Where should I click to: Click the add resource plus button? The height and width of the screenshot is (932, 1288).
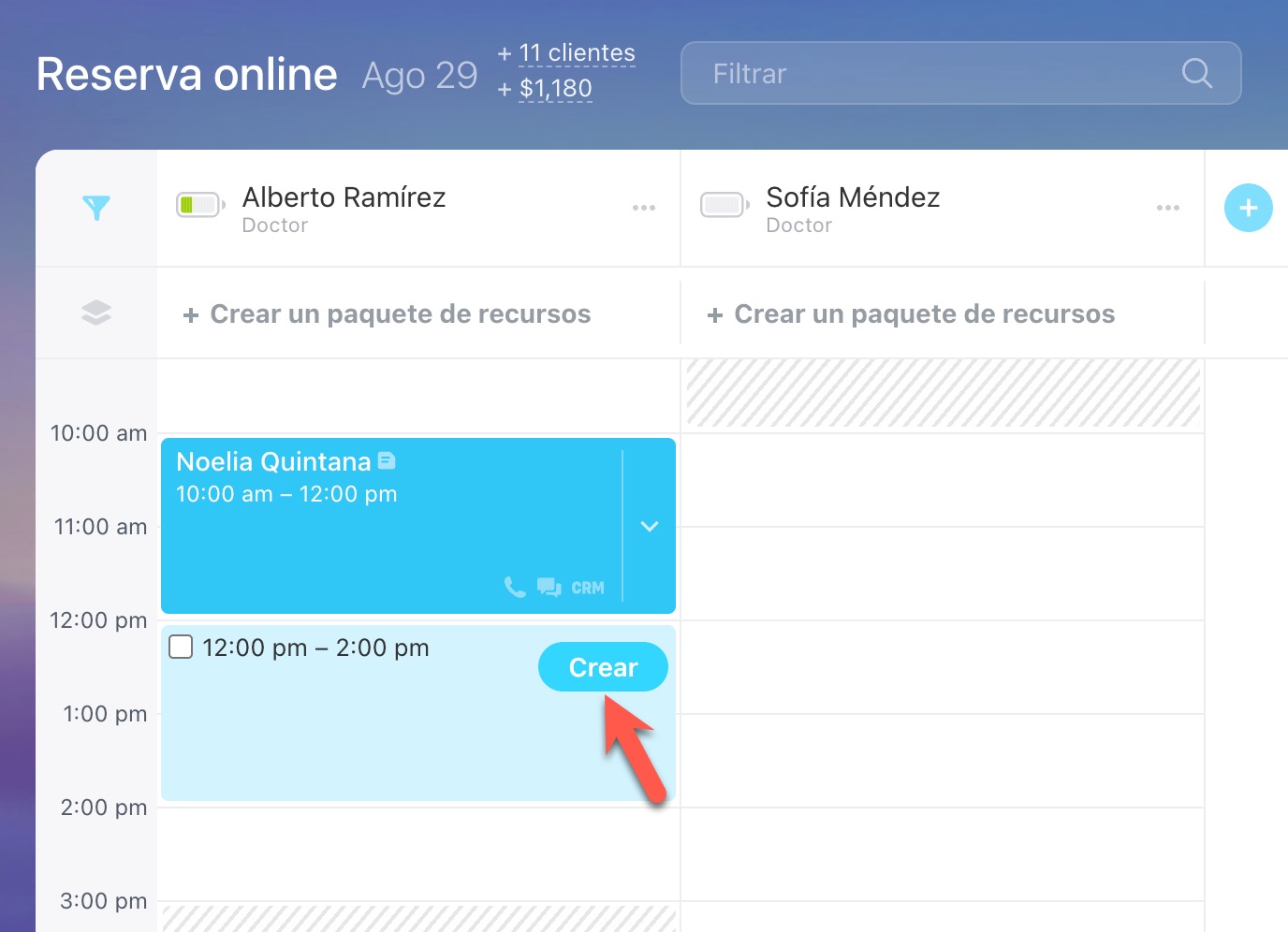tap(1248, 208)
